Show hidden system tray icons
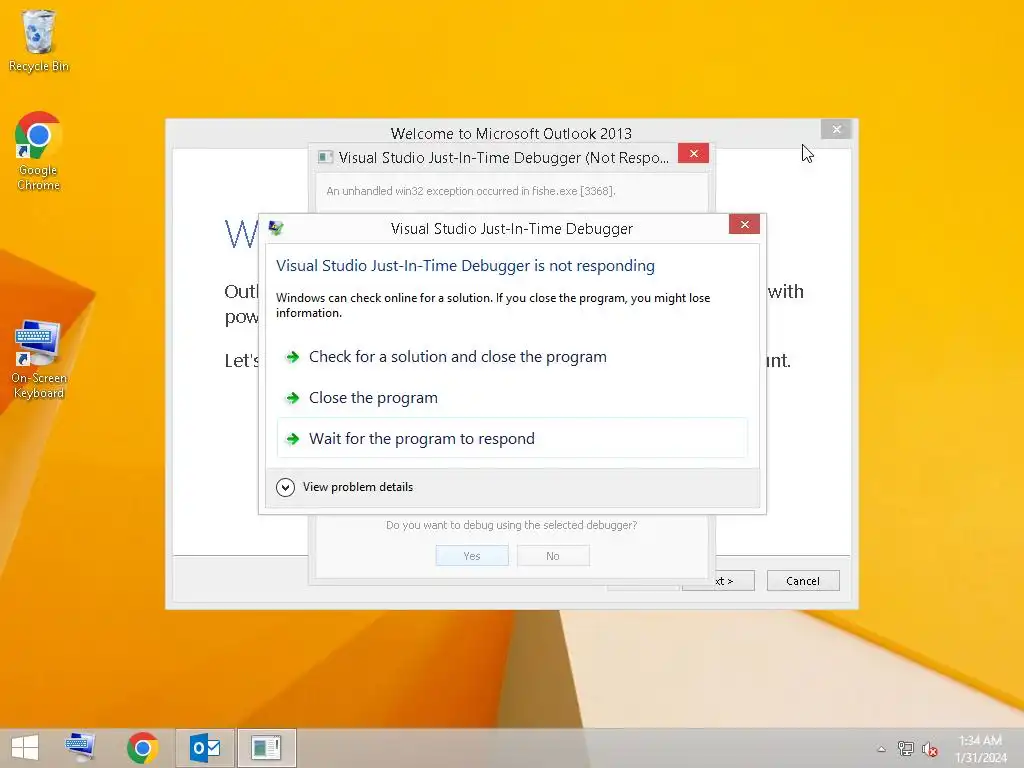Screen dimensions: 1024x768 tap(881, 749)
